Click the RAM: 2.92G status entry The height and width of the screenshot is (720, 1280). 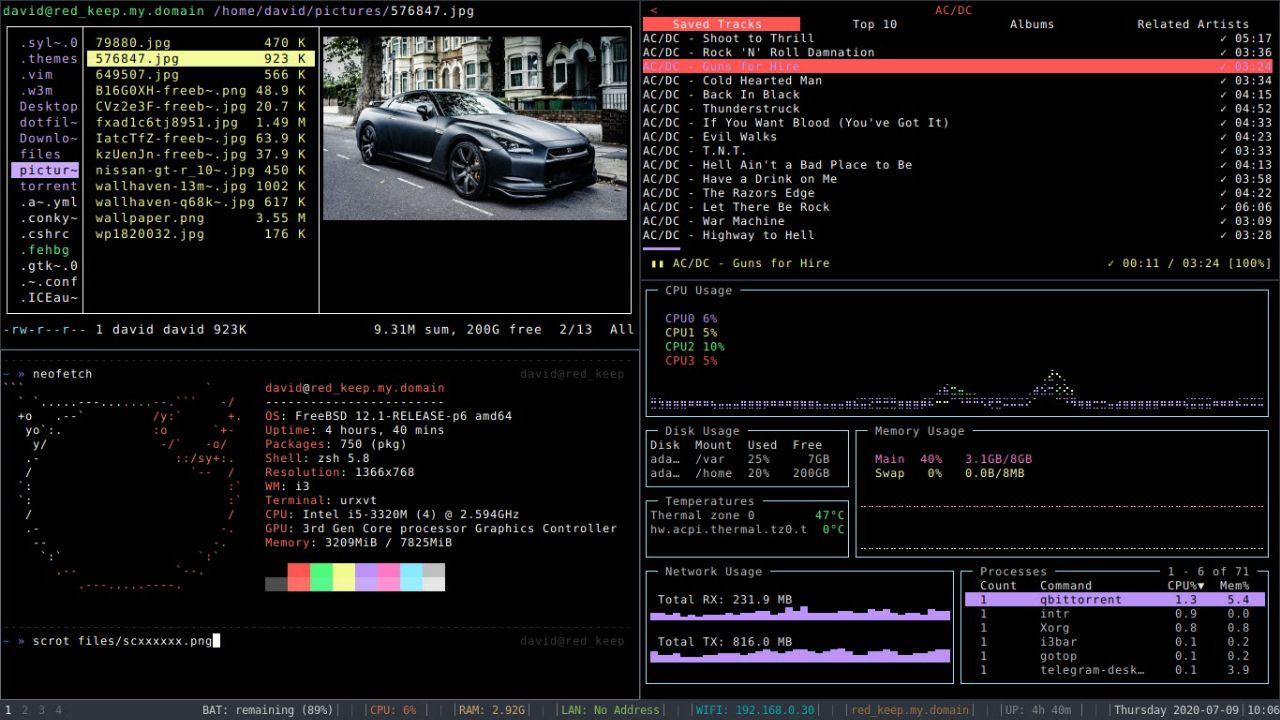[491, 710]
